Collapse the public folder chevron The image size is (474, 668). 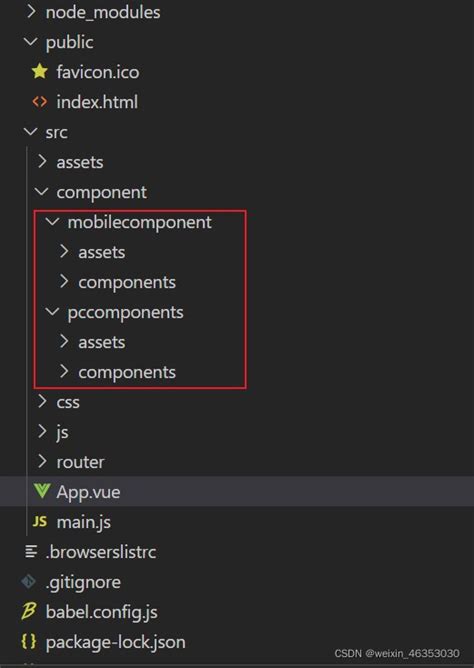click(31, 42)
